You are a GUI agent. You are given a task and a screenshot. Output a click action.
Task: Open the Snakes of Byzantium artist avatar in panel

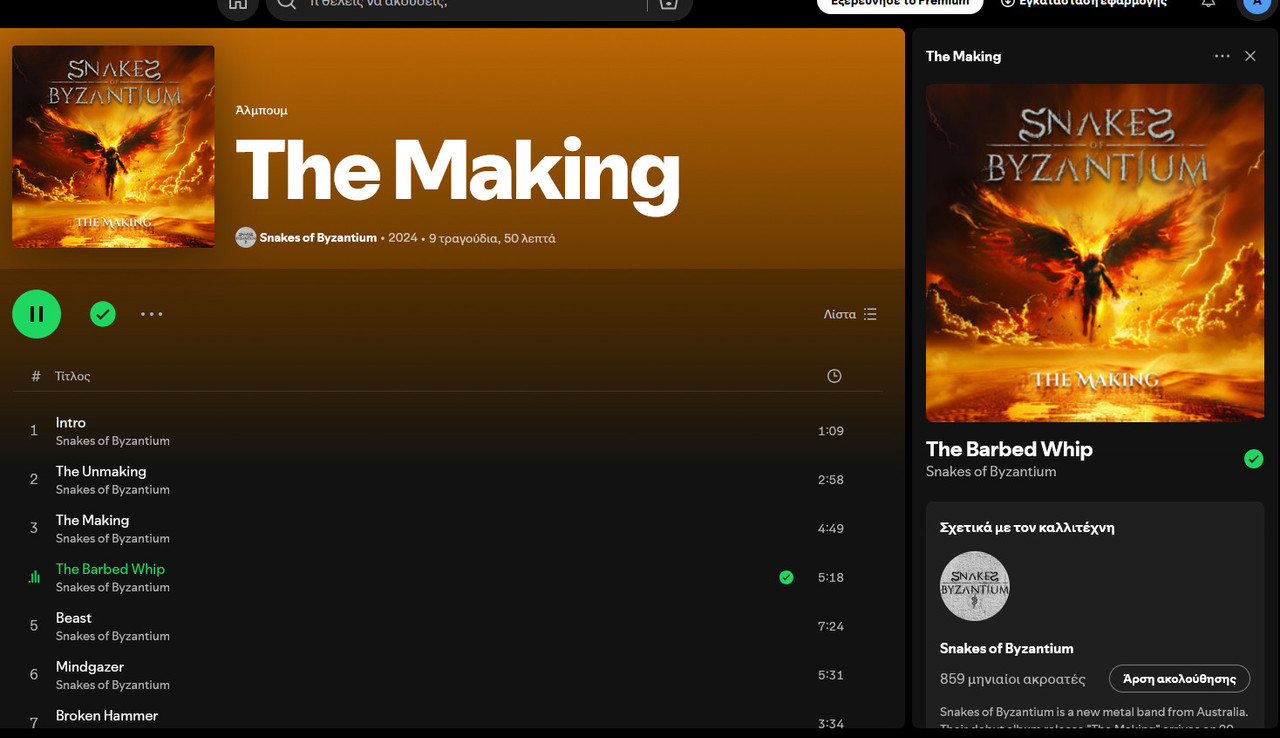[x=975, y=586]
